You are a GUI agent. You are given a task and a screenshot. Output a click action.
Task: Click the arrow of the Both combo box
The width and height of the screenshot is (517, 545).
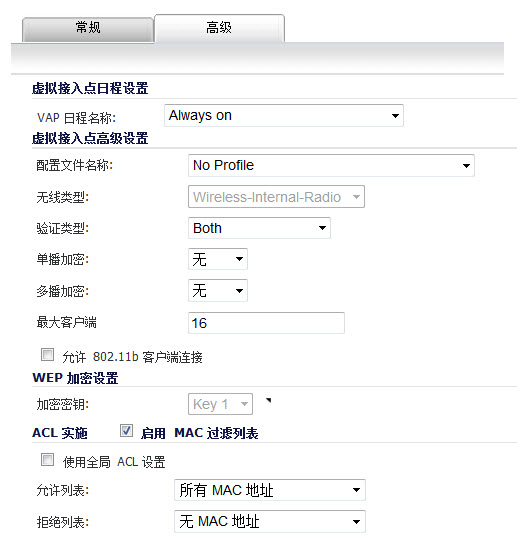pyautogui.click(x=322, y=228)
